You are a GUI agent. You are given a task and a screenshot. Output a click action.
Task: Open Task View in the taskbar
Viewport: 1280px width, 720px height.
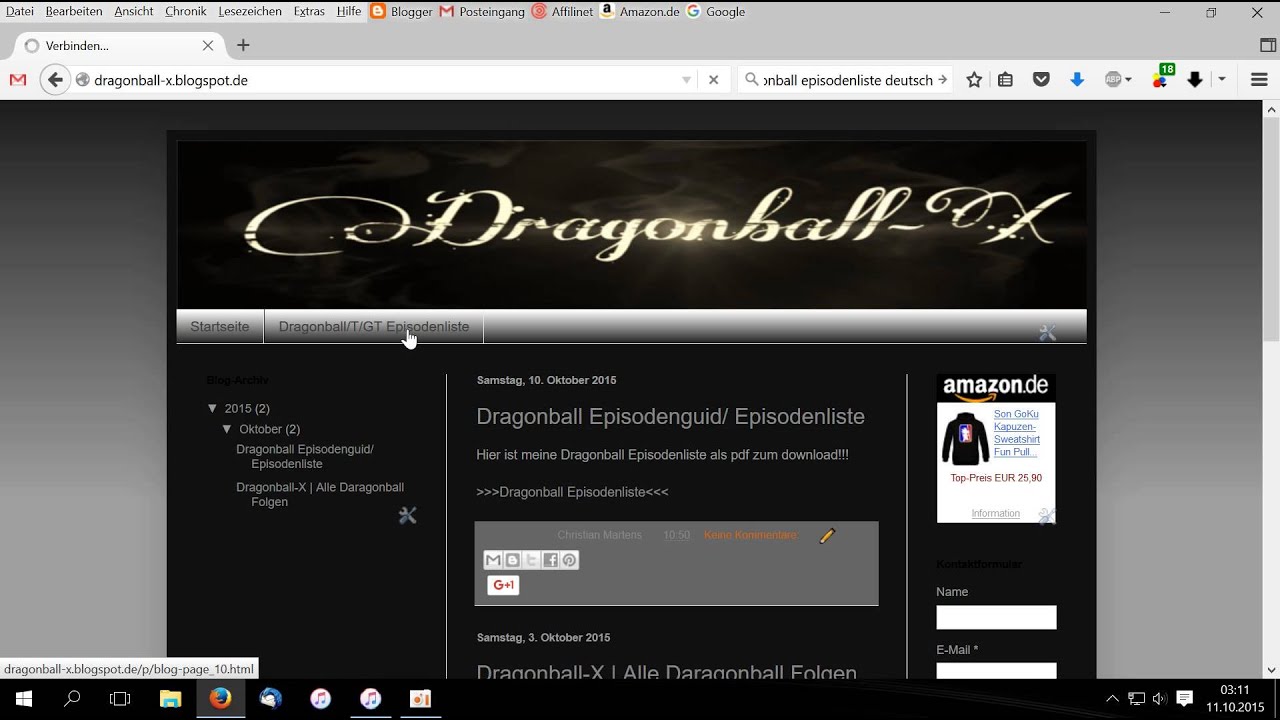click(x=120, y=698)
